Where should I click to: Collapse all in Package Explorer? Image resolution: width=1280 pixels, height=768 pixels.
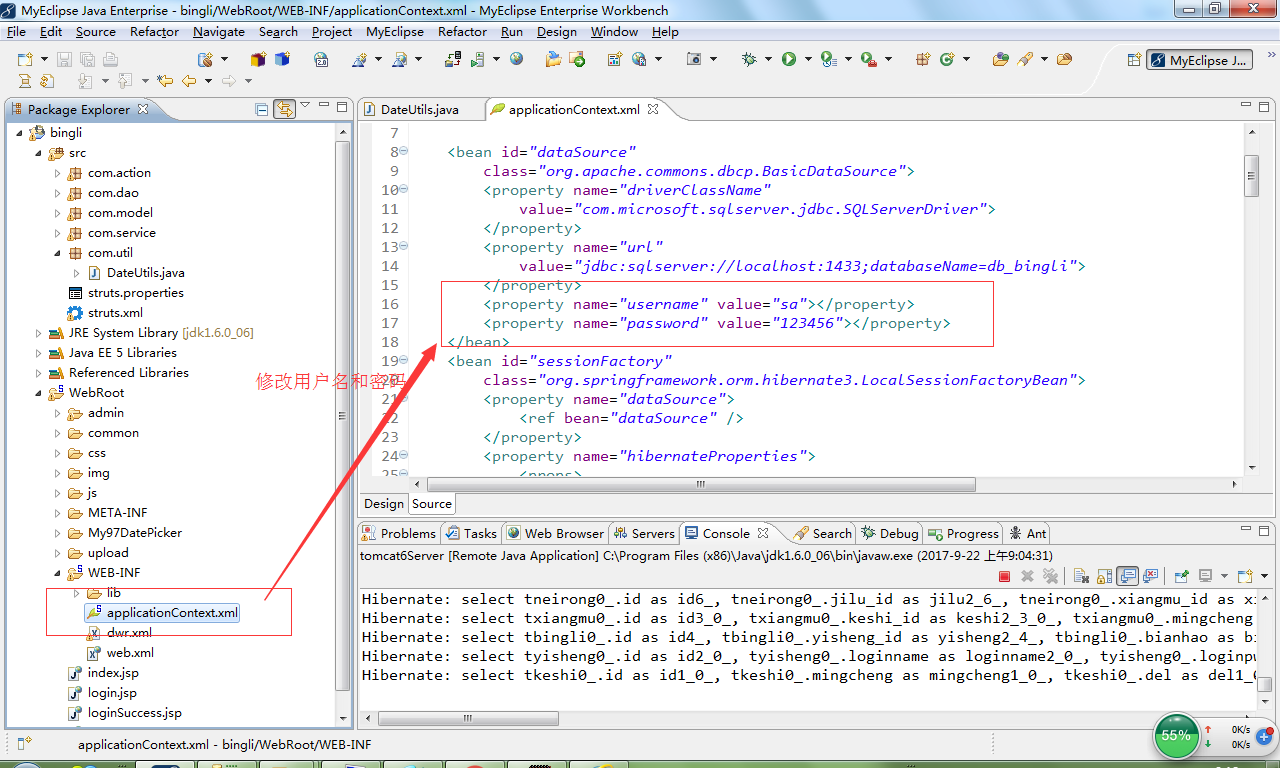coord(262,109)
